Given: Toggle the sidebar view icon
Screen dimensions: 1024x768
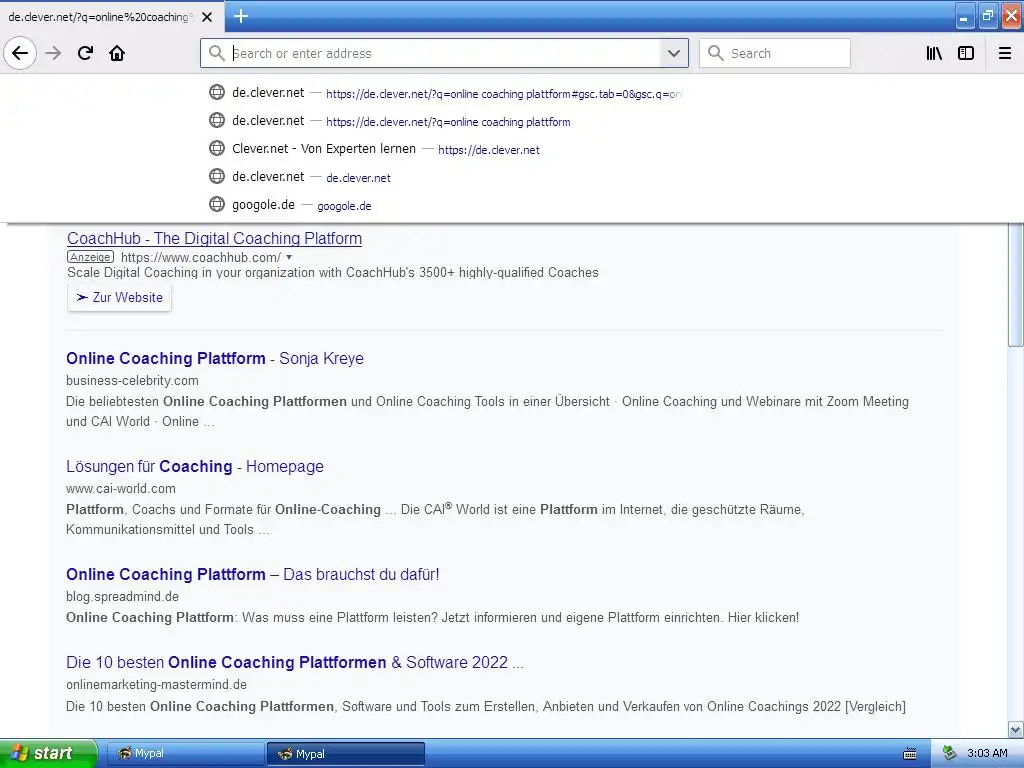Looking at the screenshot, I should tap(966, 53).
